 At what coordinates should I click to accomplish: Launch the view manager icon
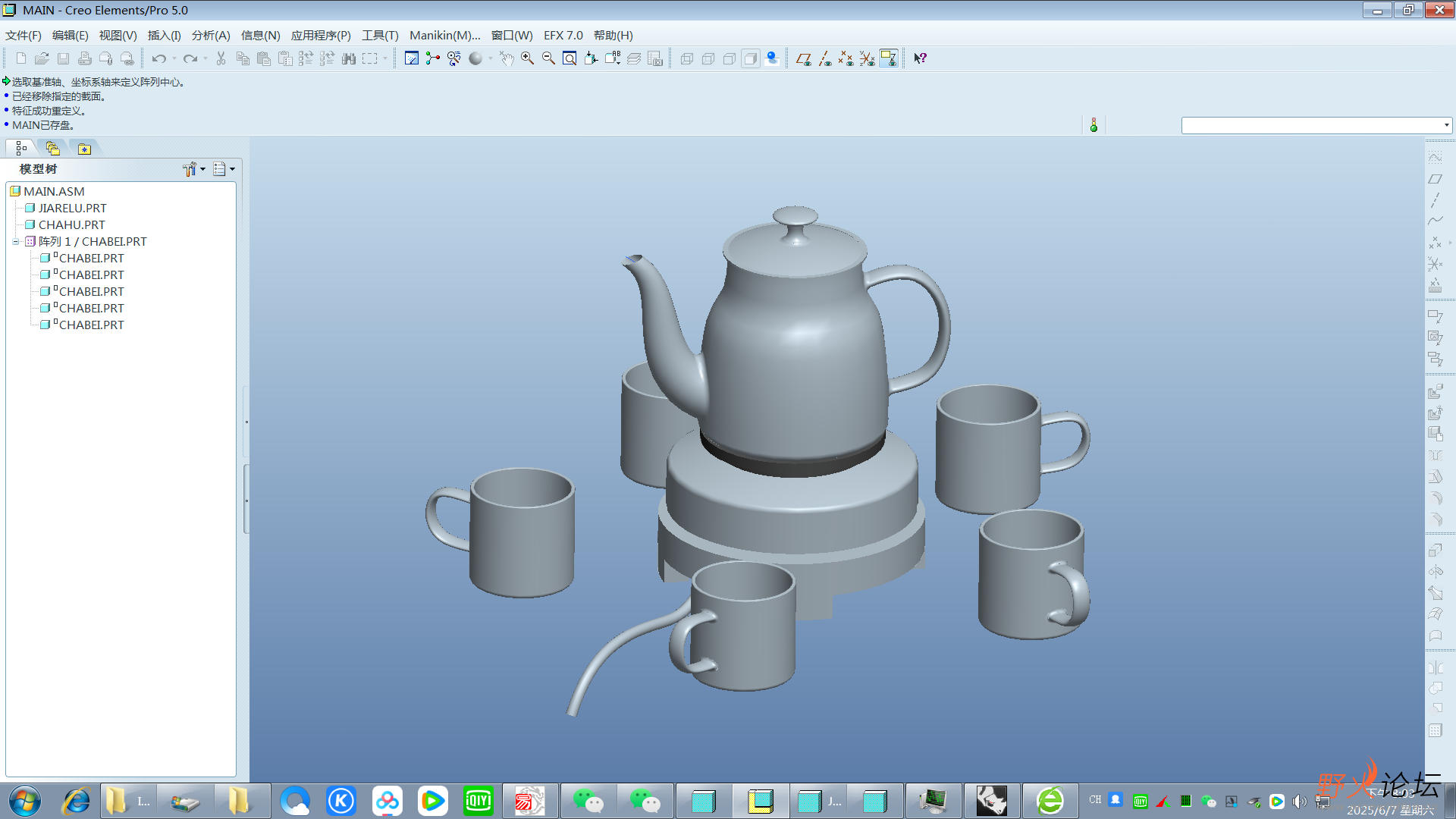click(655, 58)
